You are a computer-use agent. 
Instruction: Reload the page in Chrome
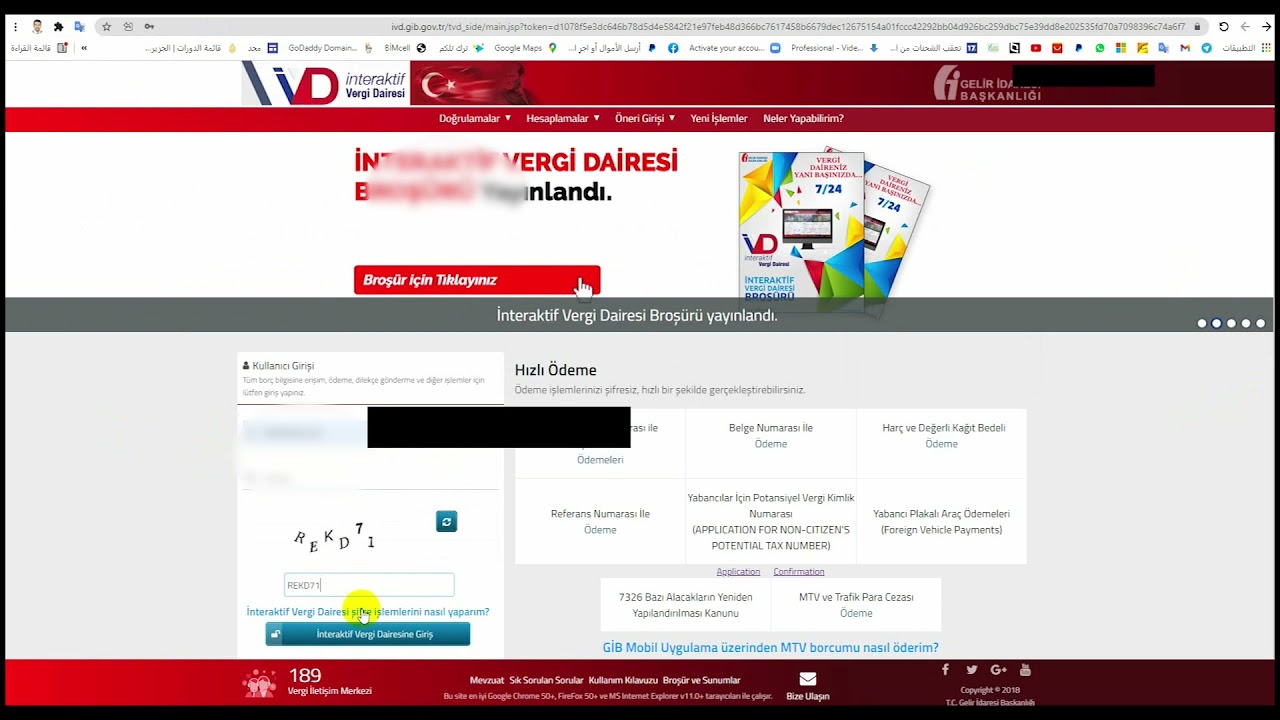pos(1223,27)
